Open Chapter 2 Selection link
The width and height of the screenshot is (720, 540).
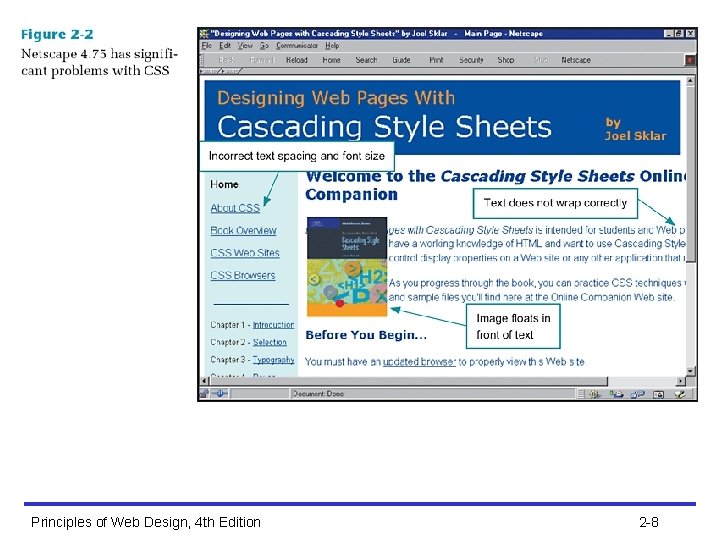[x=270, y=342]
